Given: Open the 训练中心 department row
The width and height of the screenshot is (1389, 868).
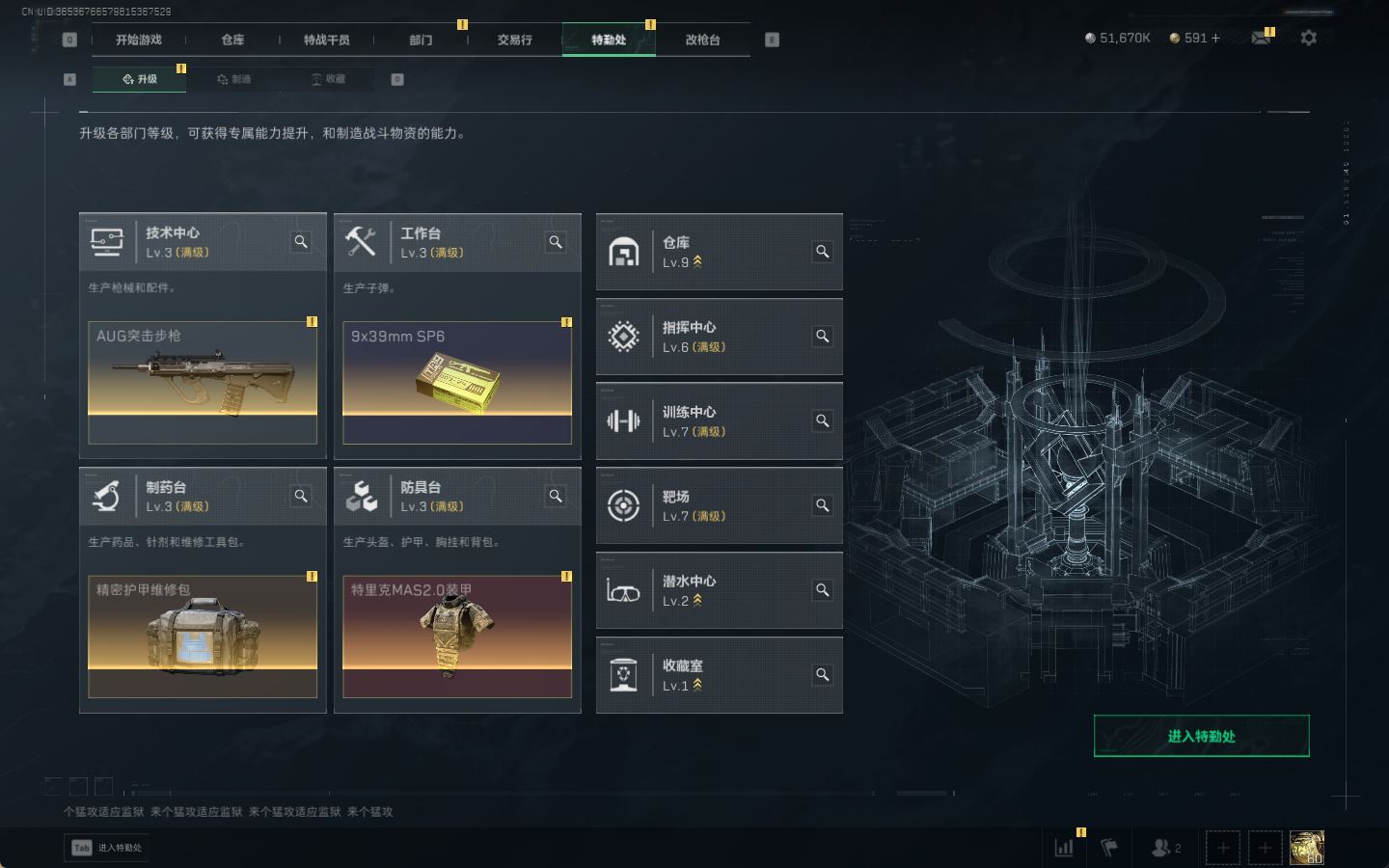Looking at the screenshot, I should 720,421.
